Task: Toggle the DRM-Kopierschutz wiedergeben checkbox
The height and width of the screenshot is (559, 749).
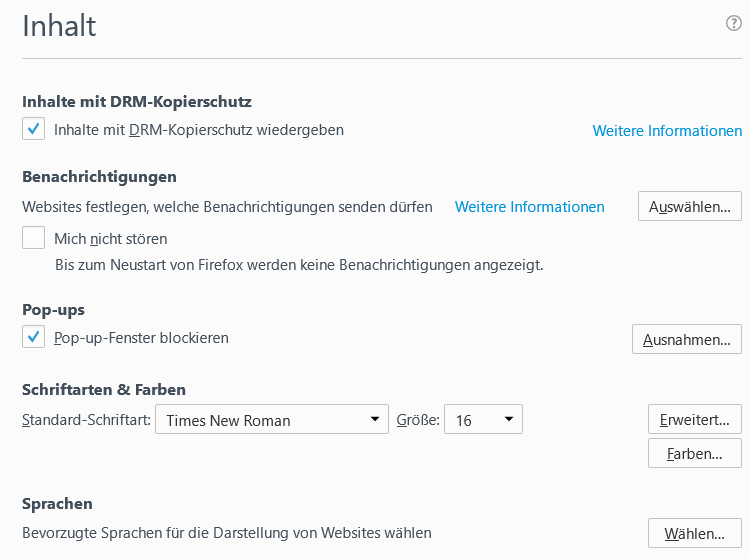Action: tap(34, 129)
